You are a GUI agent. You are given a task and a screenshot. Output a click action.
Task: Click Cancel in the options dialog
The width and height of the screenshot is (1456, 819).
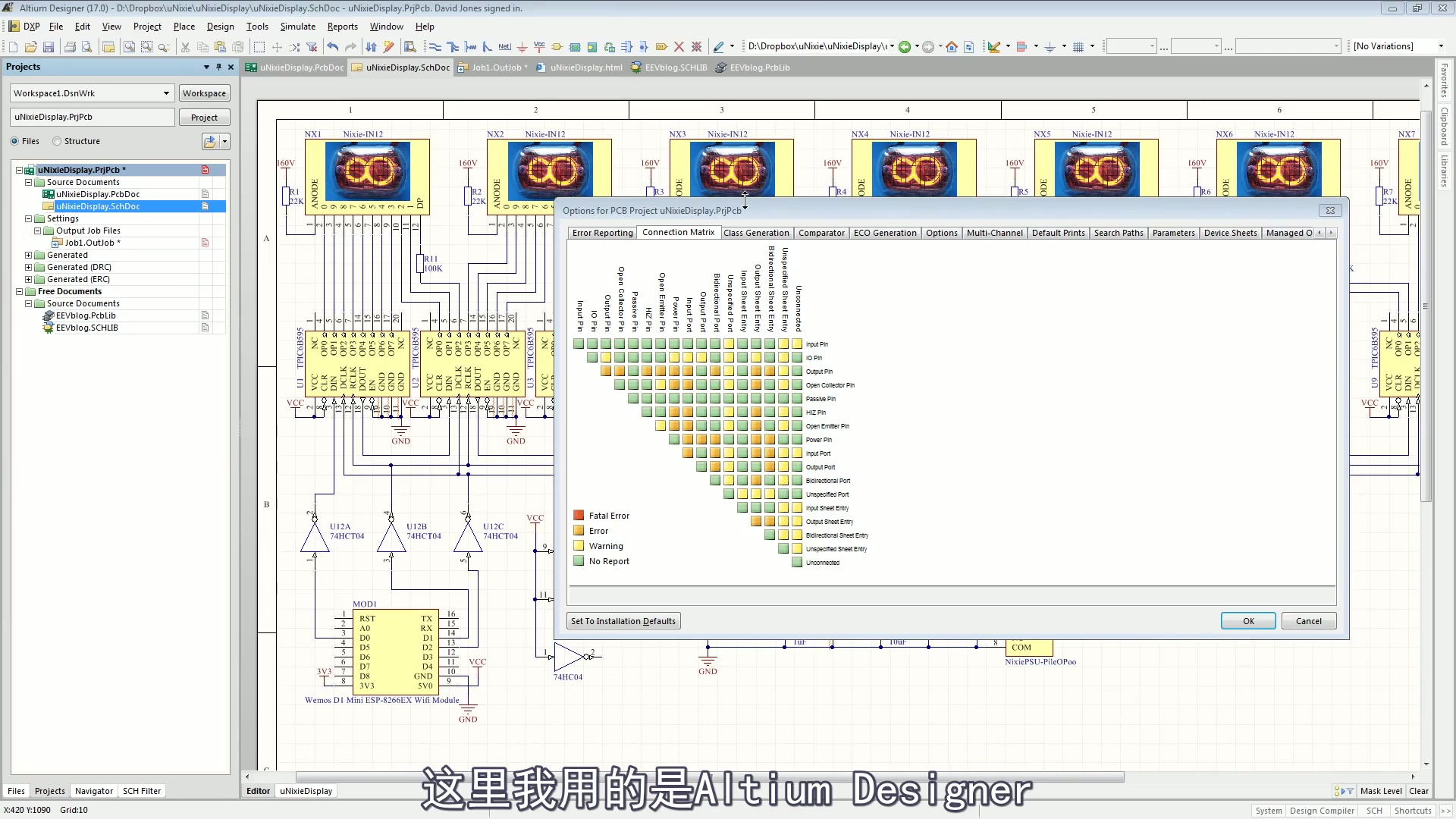[1308, 621]
